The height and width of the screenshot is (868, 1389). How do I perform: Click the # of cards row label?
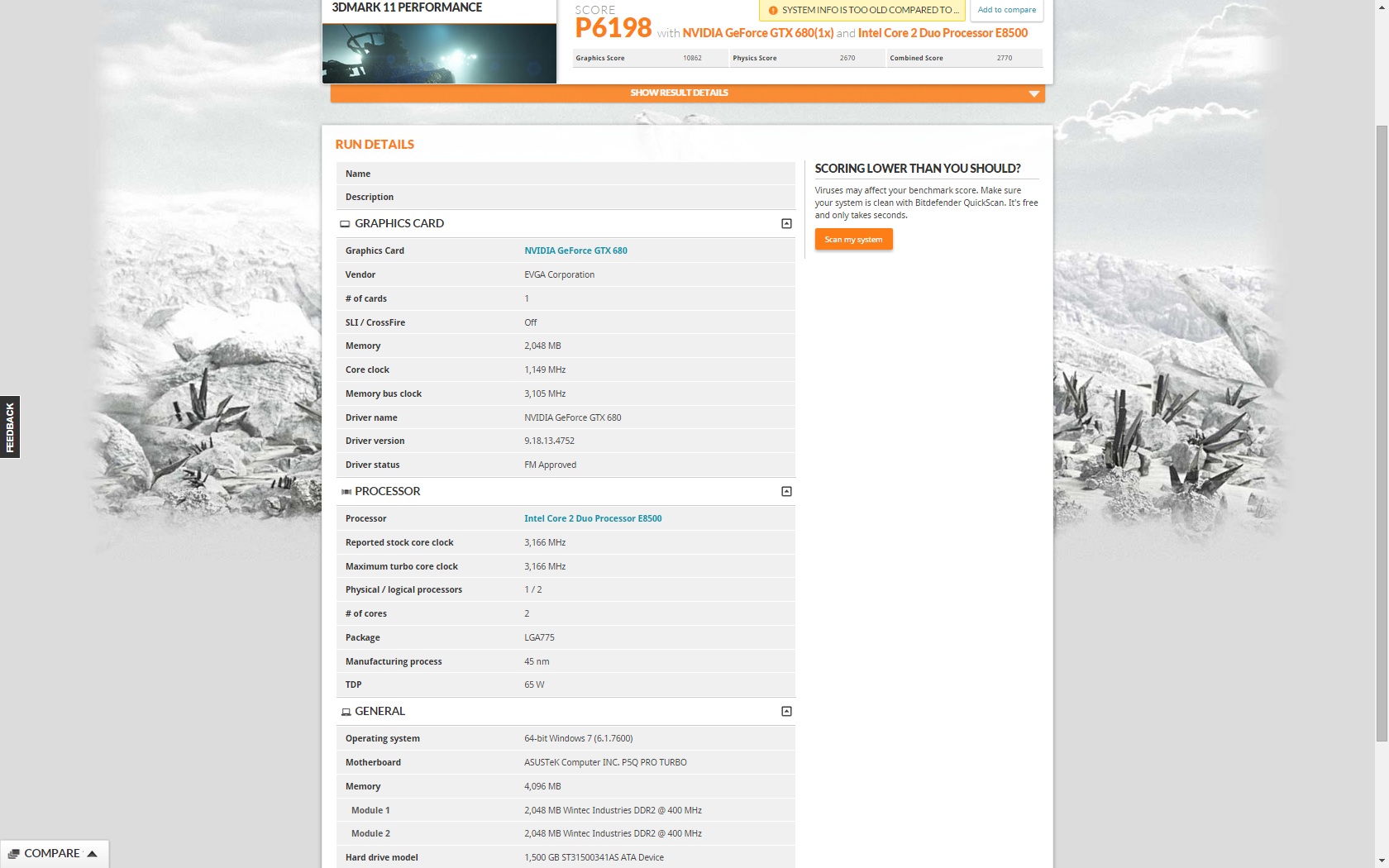(x=366, y=299)
